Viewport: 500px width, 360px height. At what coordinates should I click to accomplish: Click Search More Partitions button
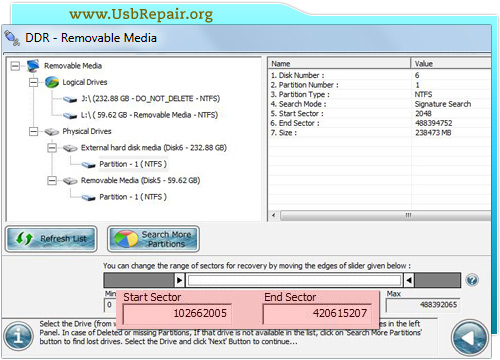[x=153, y=239]
